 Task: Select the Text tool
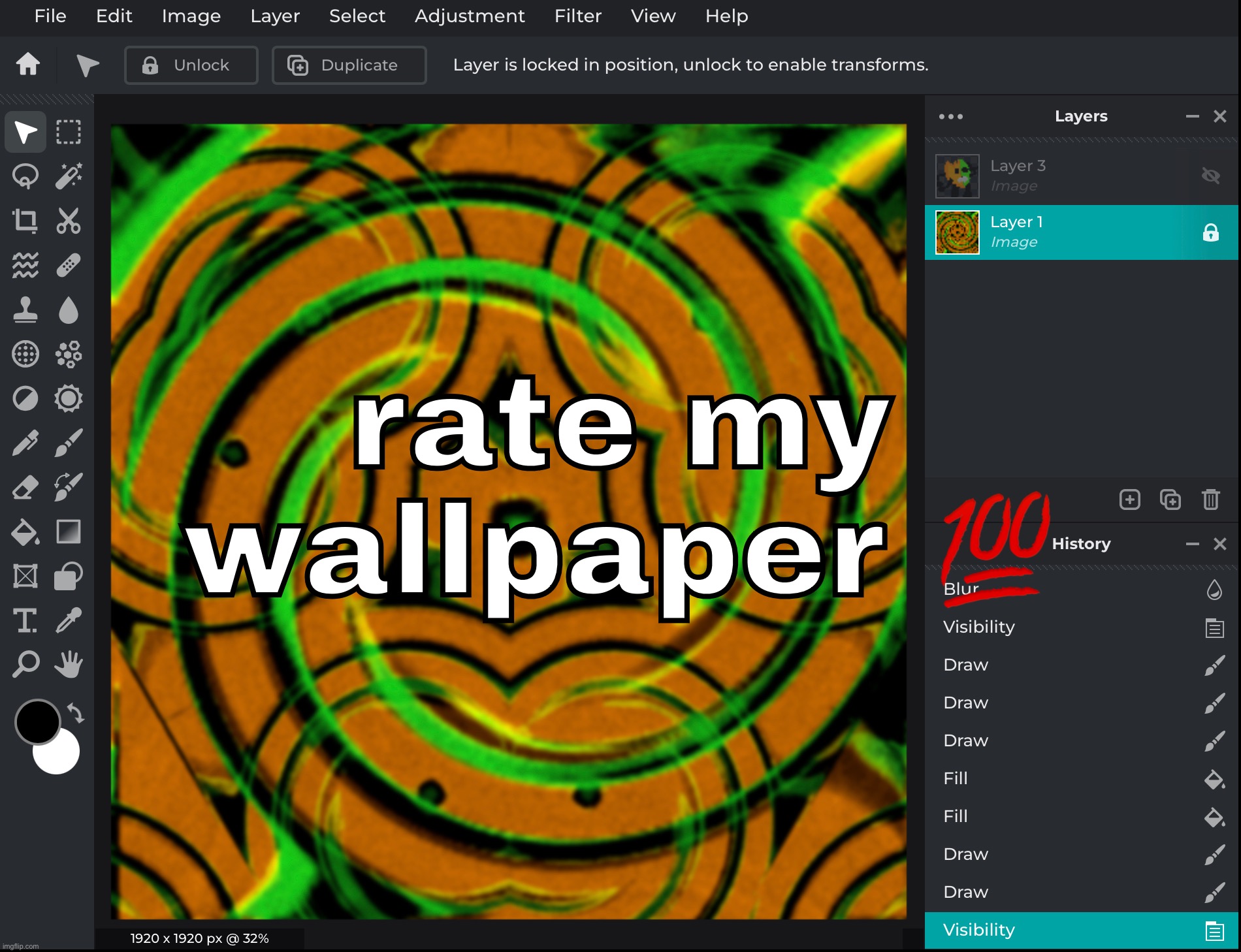pos(25,620)
